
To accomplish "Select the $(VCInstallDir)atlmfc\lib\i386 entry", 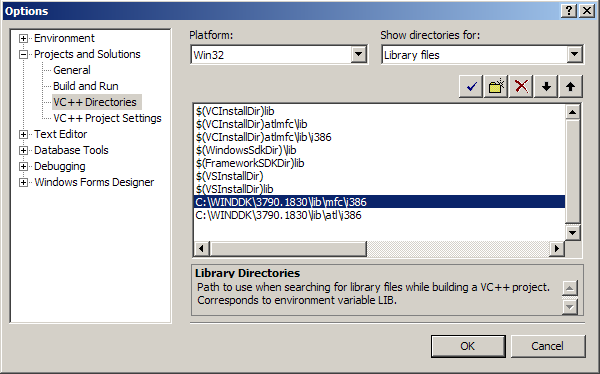I will tap(379, 137).
